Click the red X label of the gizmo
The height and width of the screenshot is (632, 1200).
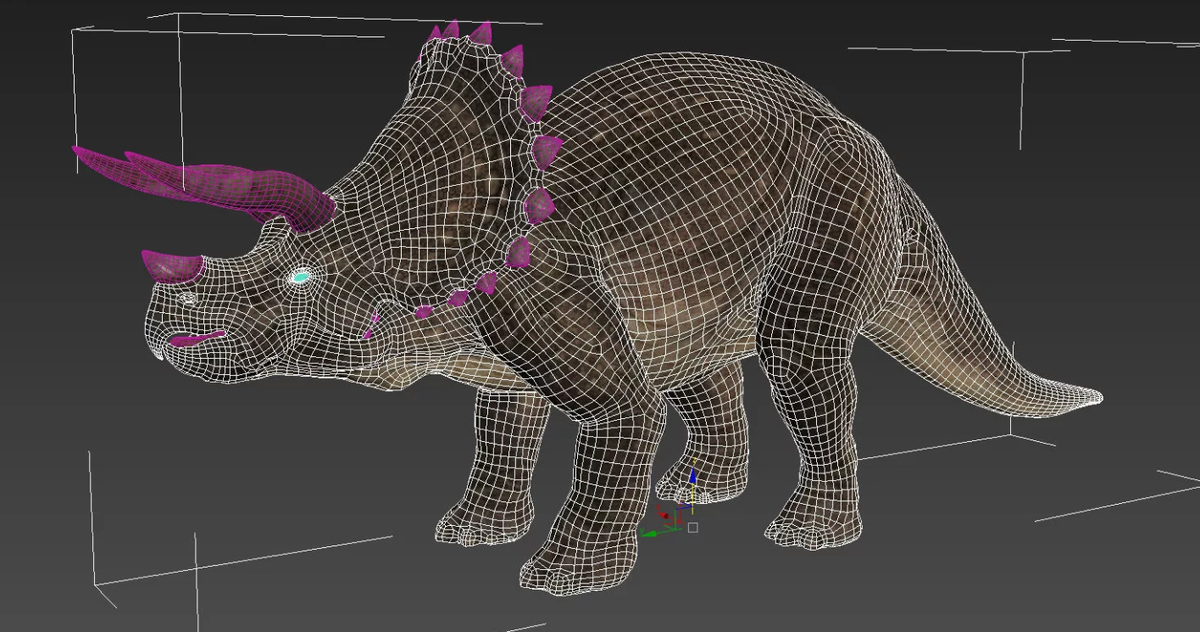[659, 507]
